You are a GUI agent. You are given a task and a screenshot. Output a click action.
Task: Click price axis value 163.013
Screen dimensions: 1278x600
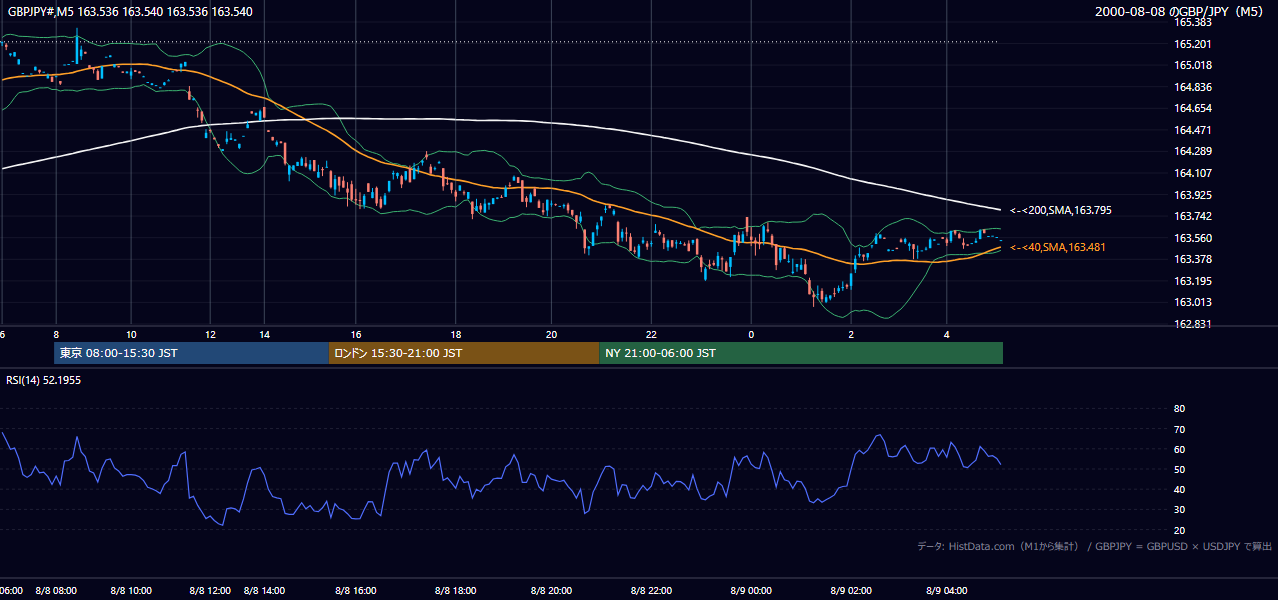click(1192, 302)
